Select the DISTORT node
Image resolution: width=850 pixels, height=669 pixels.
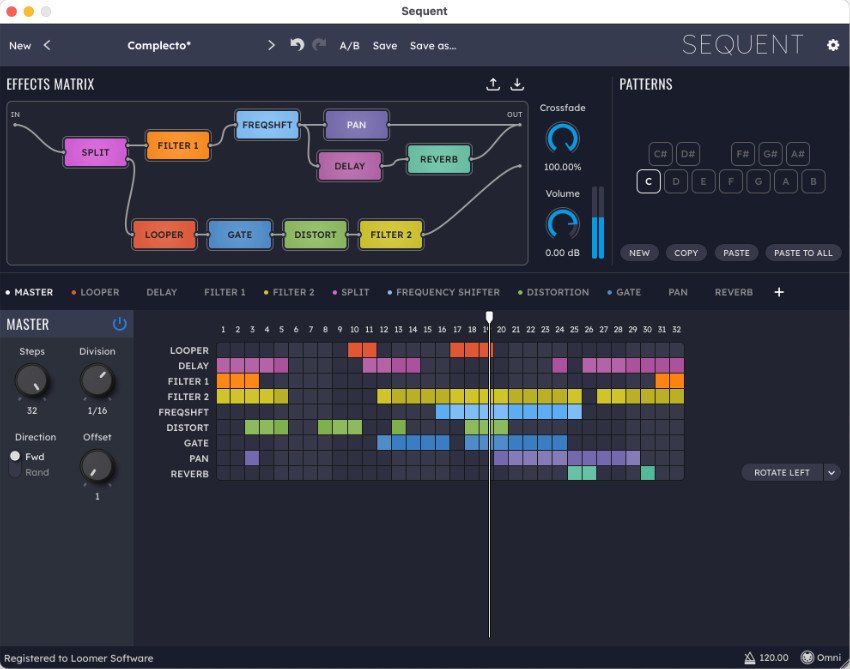point(315,235)
